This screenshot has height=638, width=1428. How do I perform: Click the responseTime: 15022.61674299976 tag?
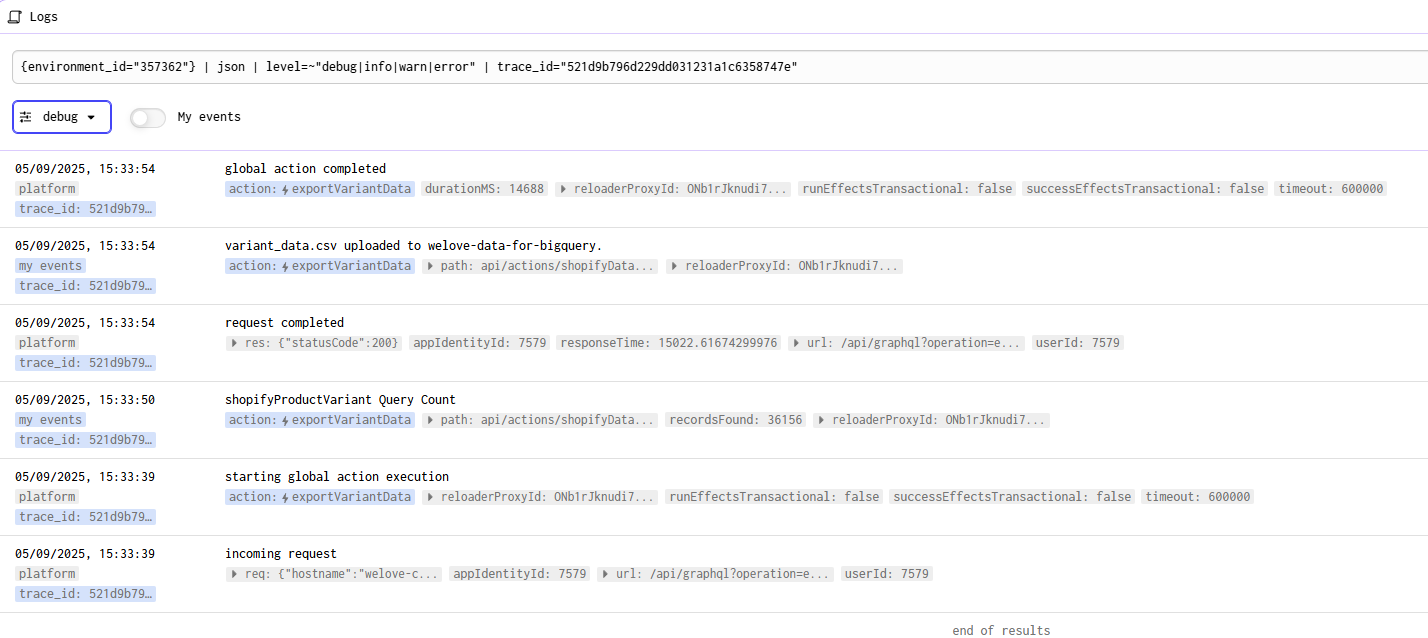668,343
